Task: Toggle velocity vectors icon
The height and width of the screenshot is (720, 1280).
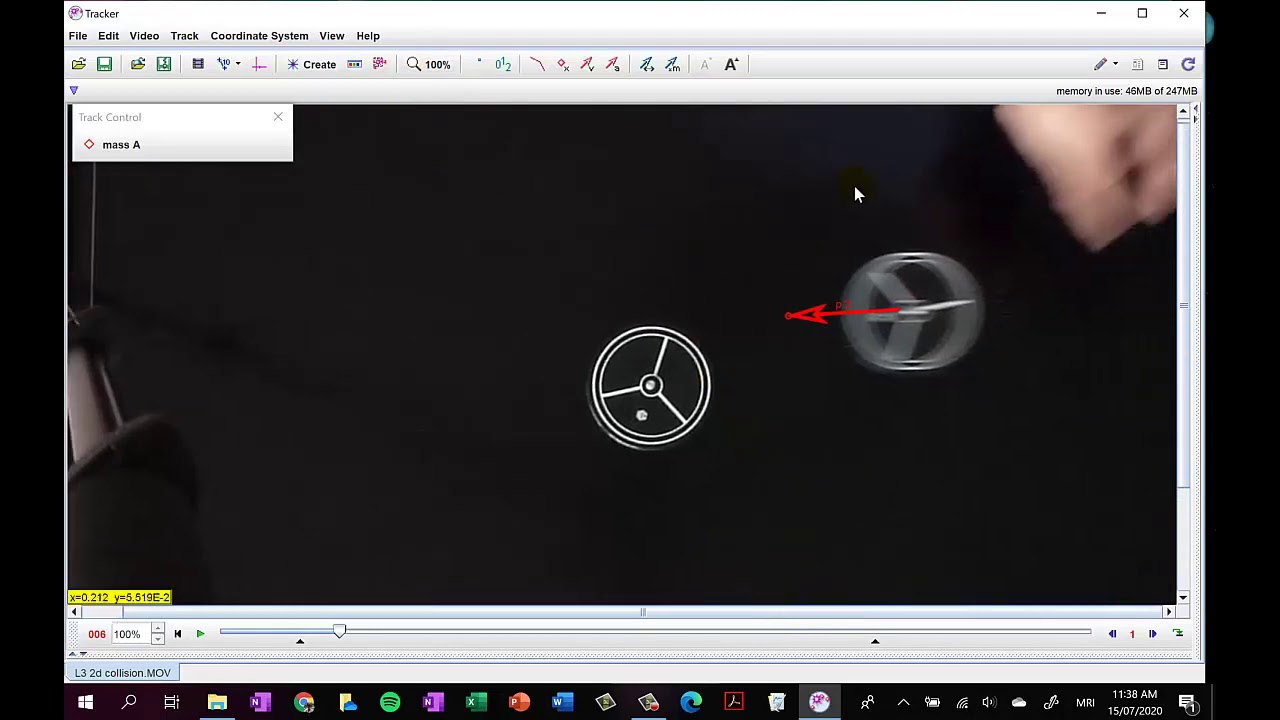Action: (587, 64)
